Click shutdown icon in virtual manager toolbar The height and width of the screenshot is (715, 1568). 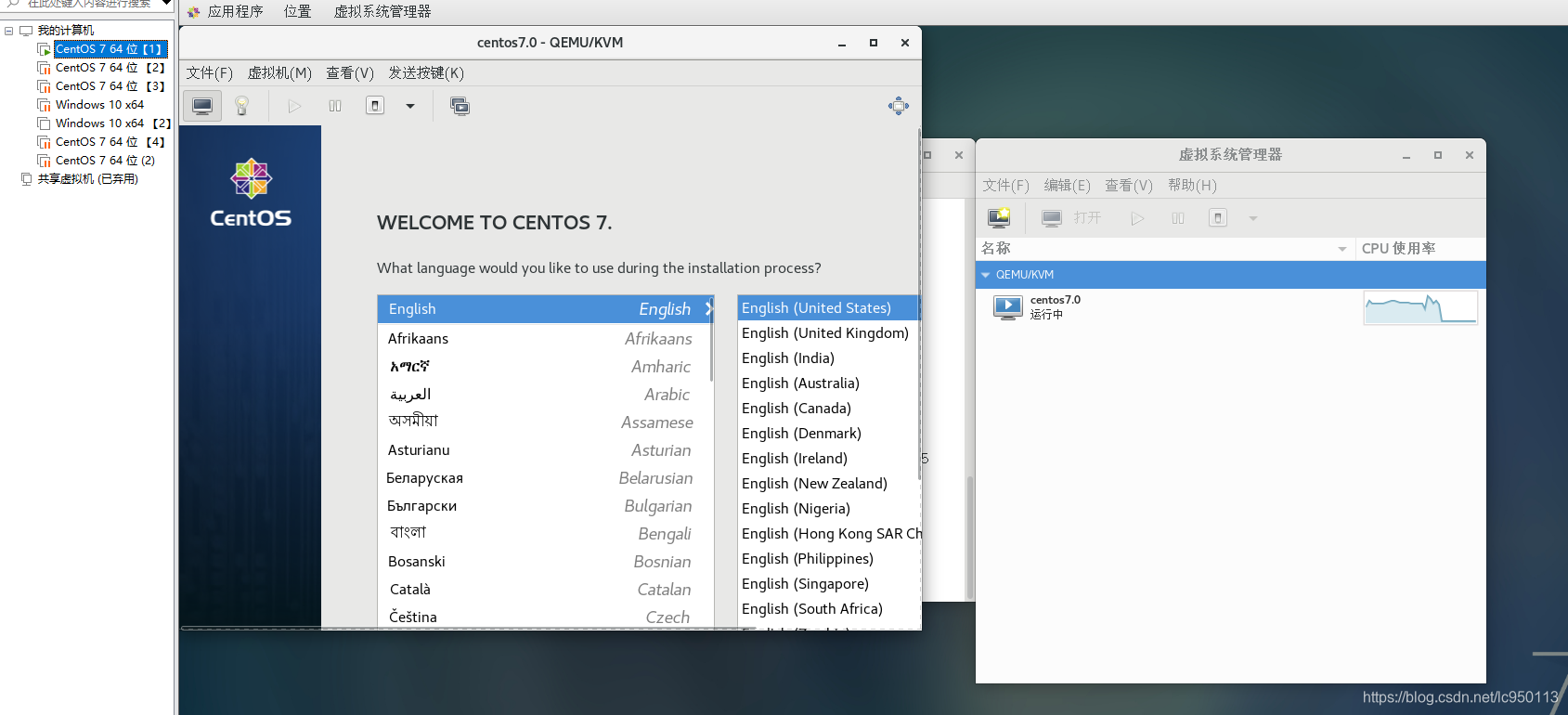tap(1218, 218)
